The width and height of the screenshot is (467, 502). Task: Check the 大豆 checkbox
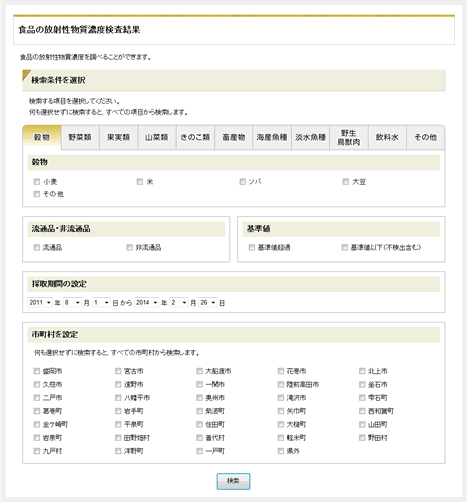[346, 182]
